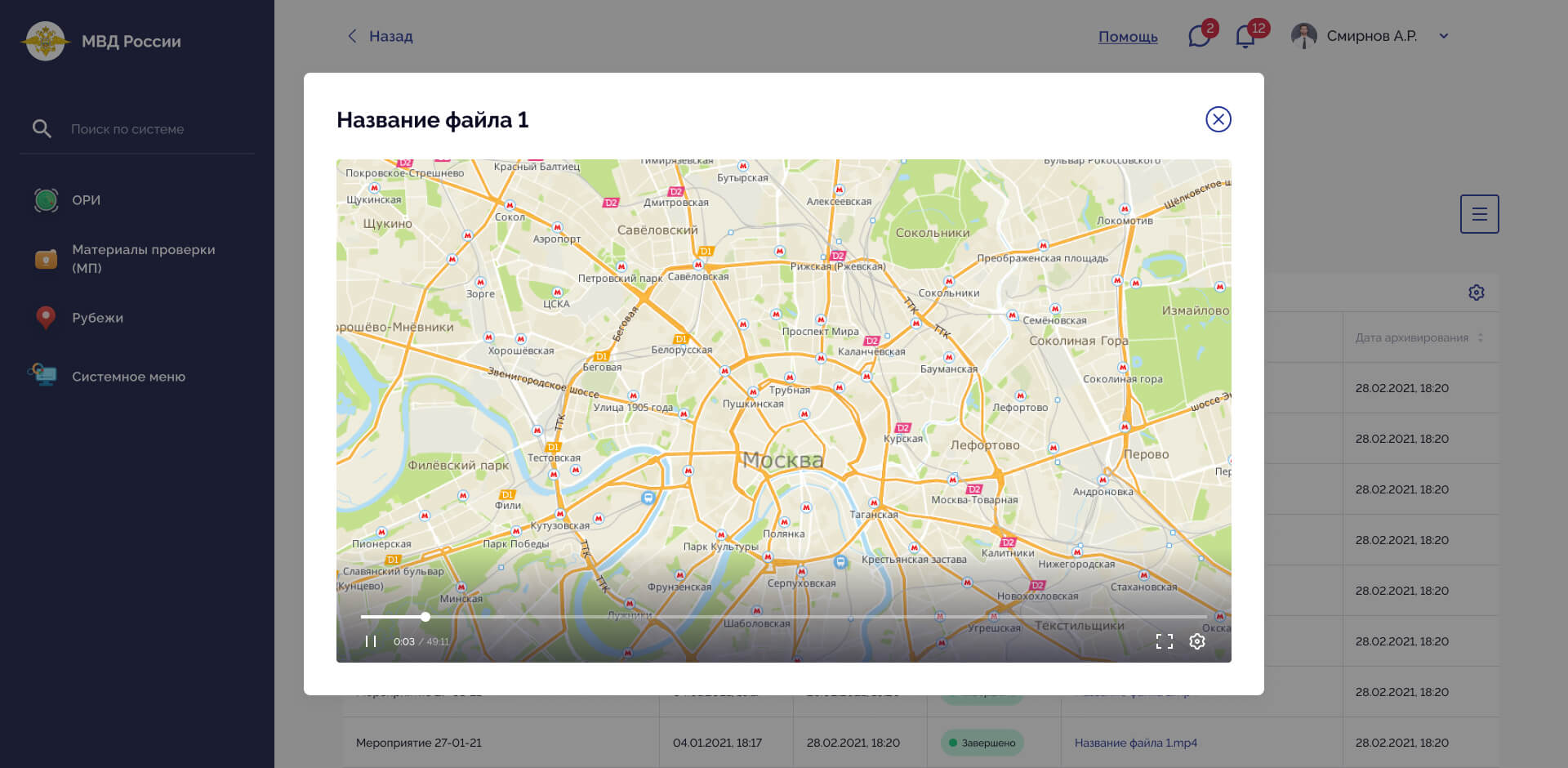Open video player settings gear
This screenshot has width=1568, height=768.
point(1197,641)
